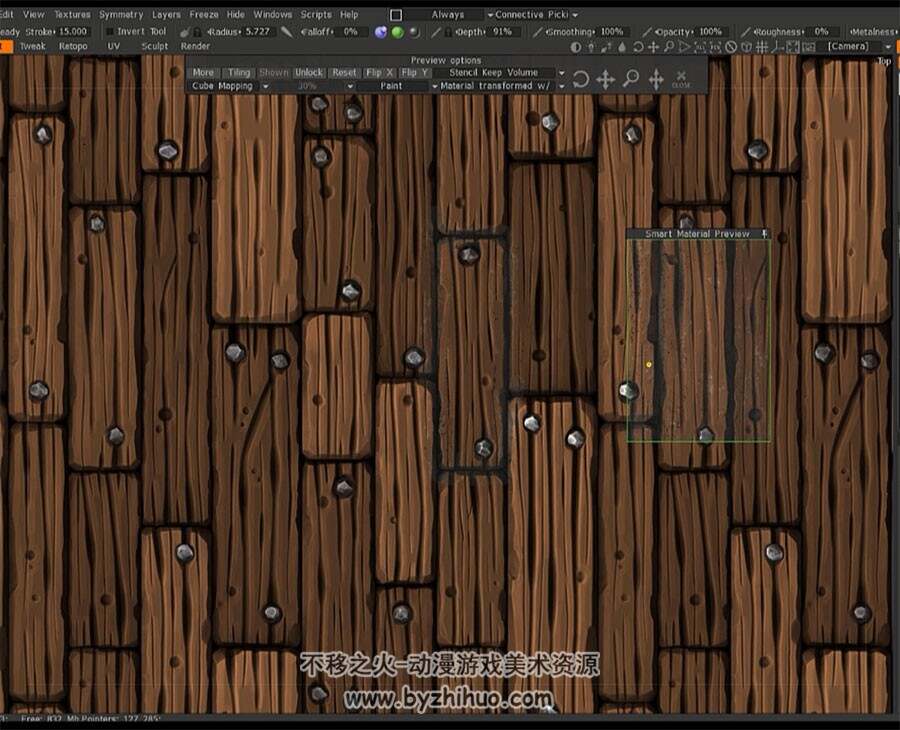This screenshot has width=900, height=730.
Task: Select the zoom magnifier icon in the navigation bar
Action: (x=669, y=47)
